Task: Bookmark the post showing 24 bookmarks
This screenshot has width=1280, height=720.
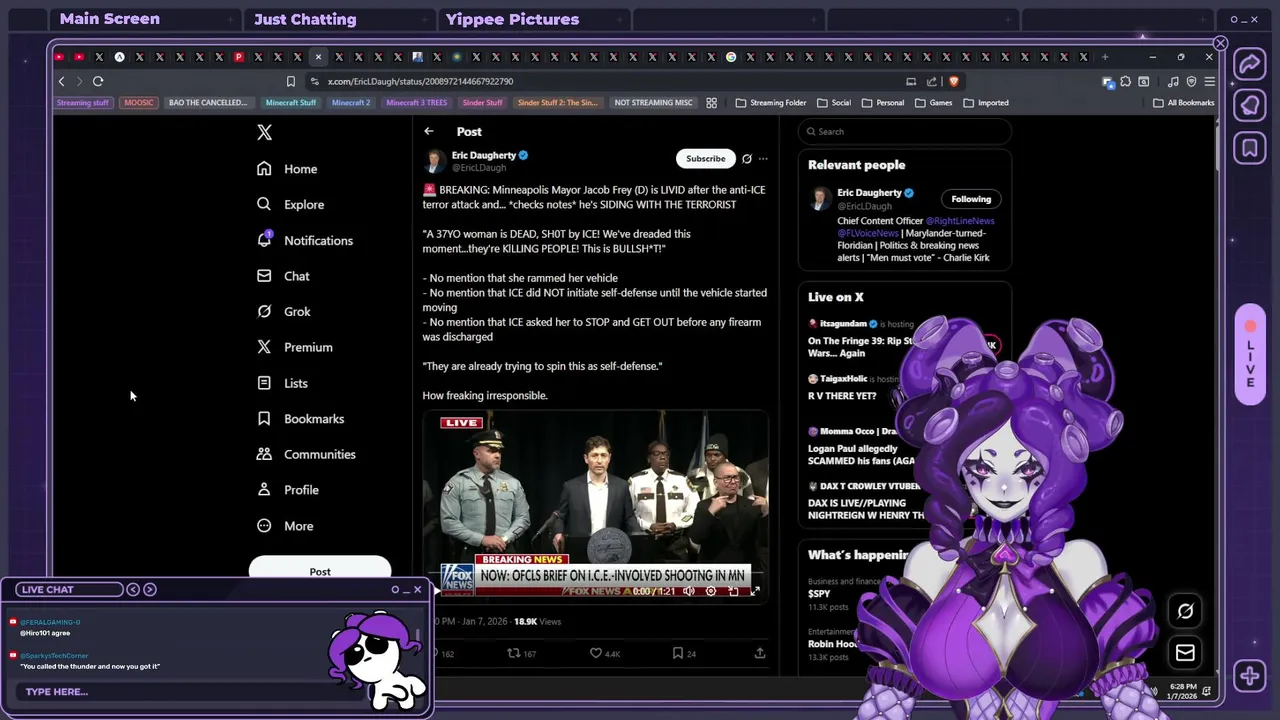Action: click(x=684, y=653)
